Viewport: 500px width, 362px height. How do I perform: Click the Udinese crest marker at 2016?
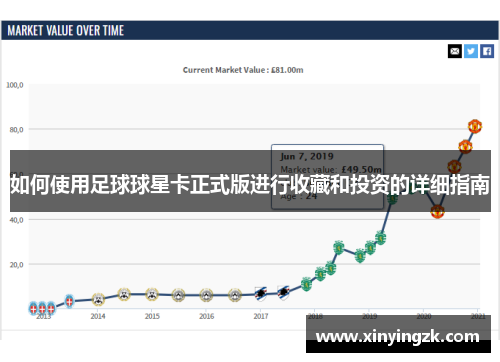tap(206, 295)
